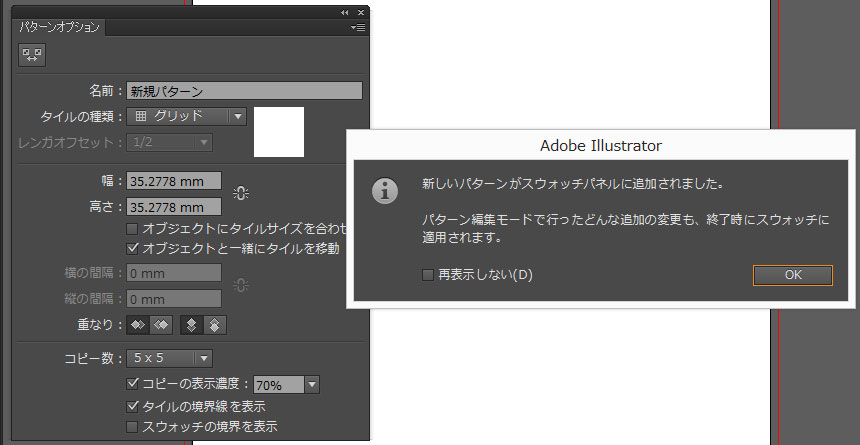Open the pattern options panel flyout menu
The height and width of the screenshot is (445, 860).
pos(357,28)
